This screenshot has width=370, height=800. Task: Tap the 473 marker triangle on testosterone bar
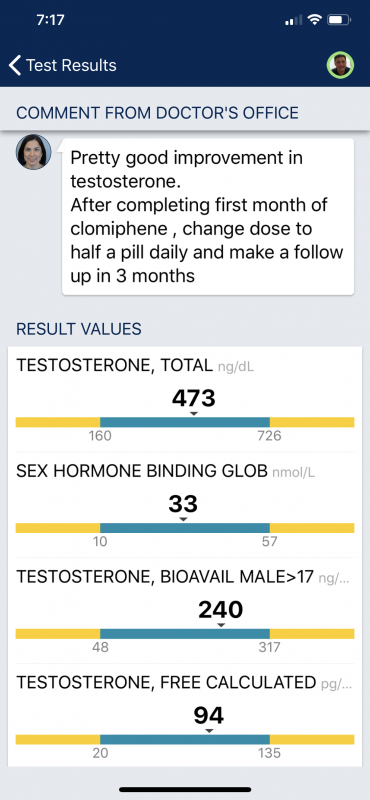193,414
